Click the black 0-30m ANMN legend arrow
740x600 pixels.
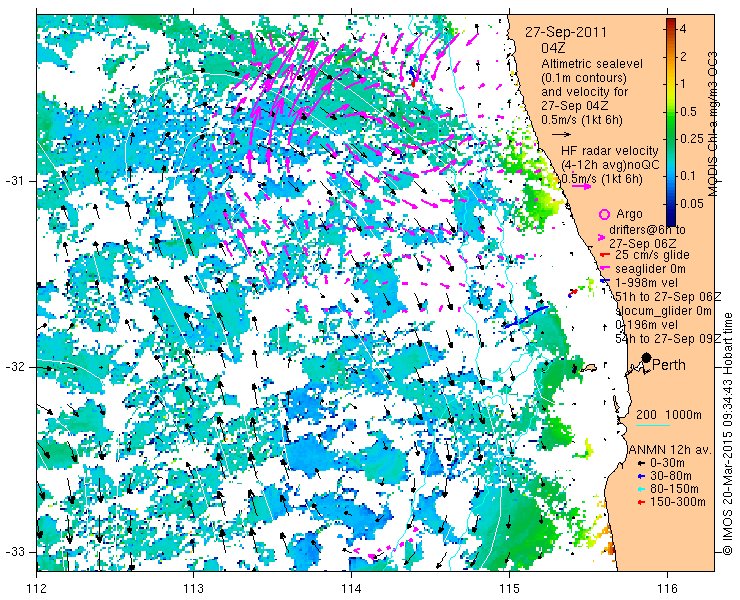point(641,464)
